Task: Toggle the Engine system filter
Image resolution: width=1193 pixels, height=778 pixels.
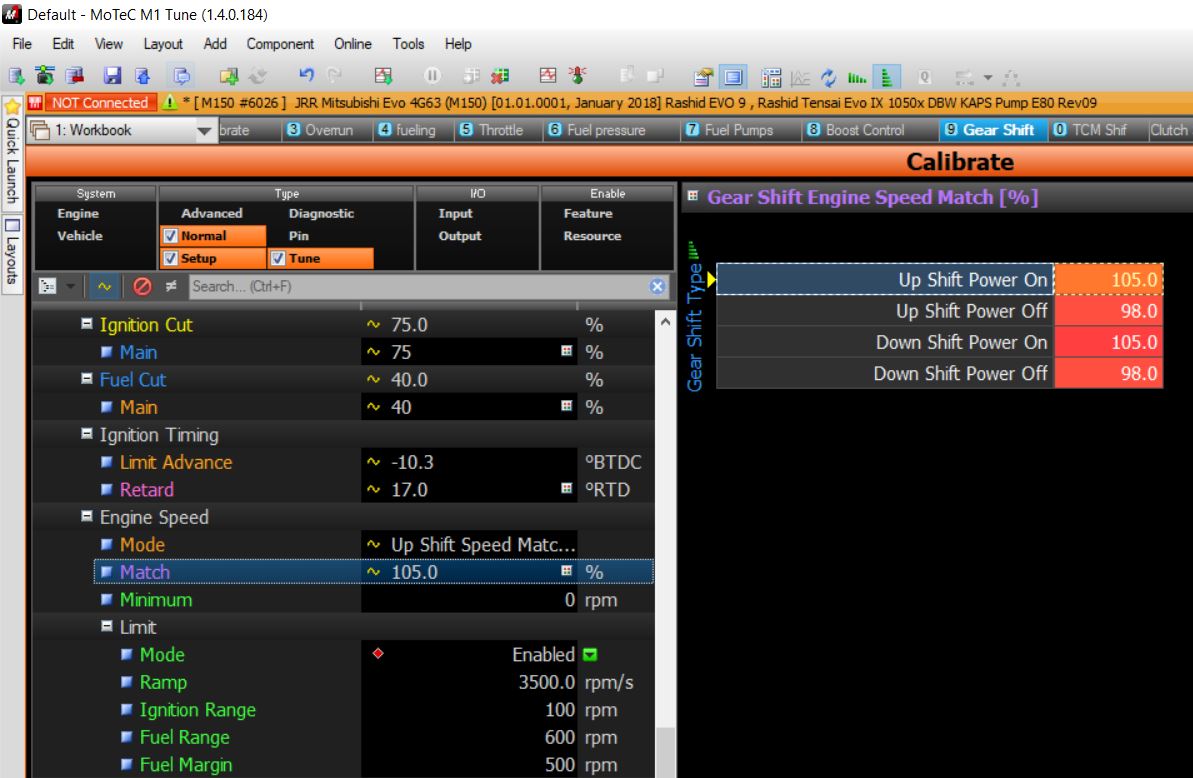Action: click(78, 214)
